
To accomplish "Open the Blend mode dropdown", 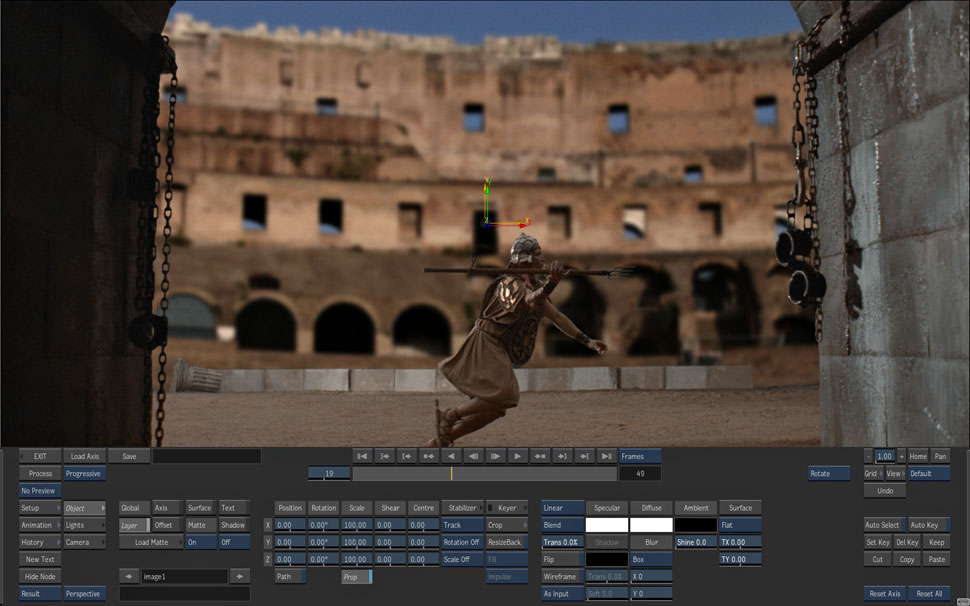I will click(561, 525).
